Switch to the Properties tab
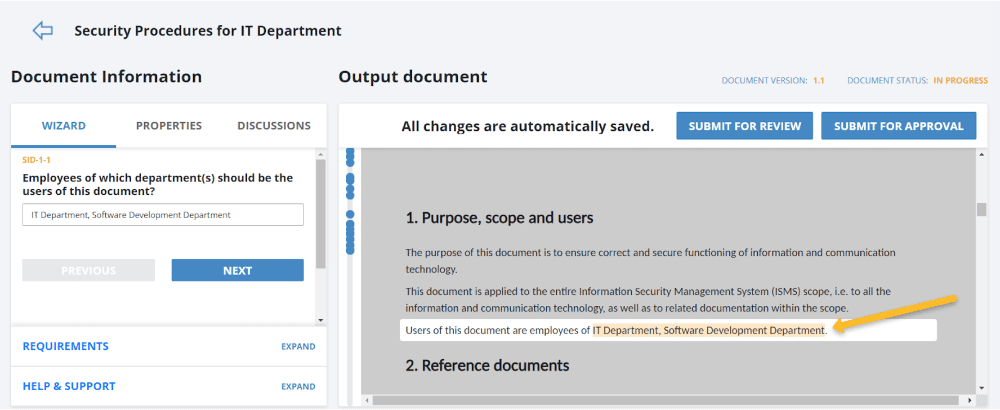The image size is (1000, 410). coord(168,126)
